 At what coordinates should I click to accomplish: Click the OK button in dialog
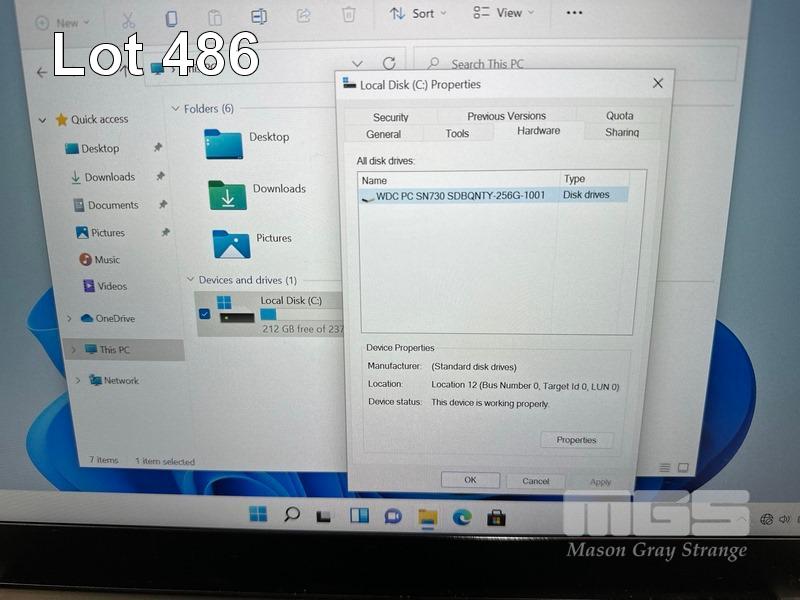click(x=470, y=480)
